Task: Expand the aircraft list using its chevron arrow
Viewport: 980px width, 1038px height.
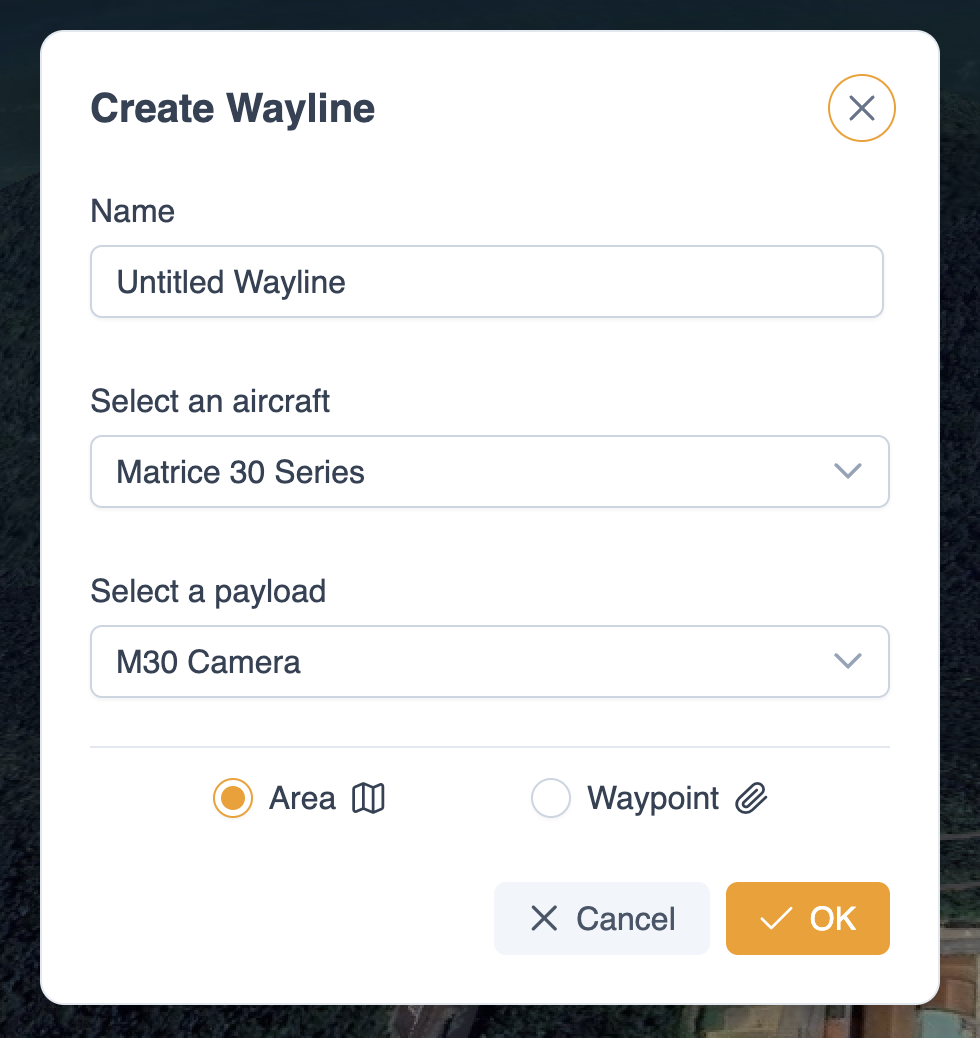Action: coord(847,471)
